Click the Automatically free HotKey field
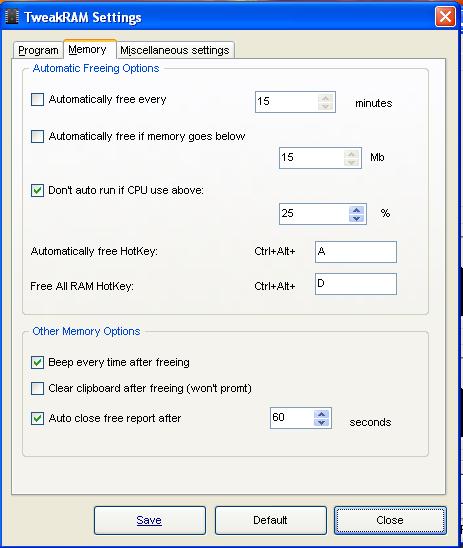 coord(356,252)
